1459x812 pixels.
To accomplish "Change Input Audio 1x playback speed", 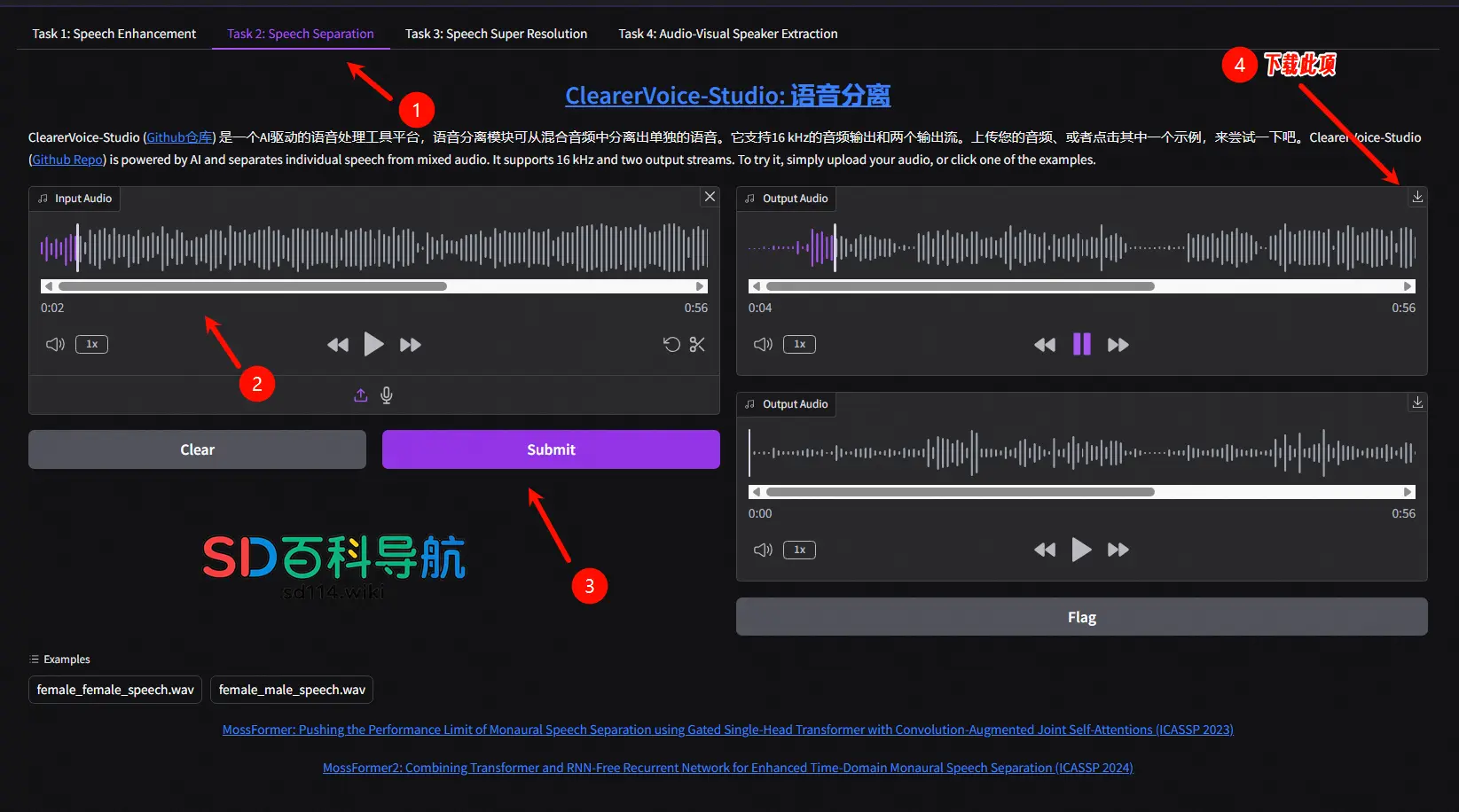I will click(x=91, y=344).
